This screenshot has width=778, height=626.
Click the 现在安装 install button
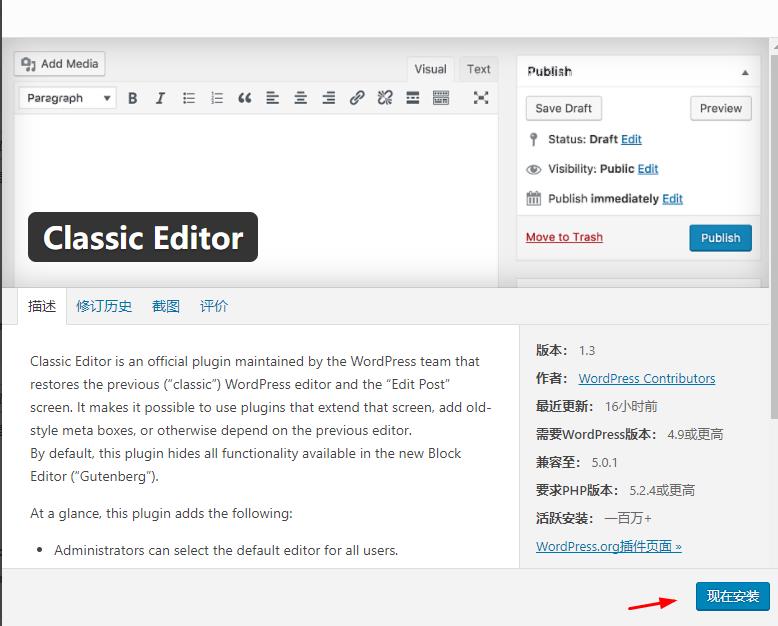(733, 596)
